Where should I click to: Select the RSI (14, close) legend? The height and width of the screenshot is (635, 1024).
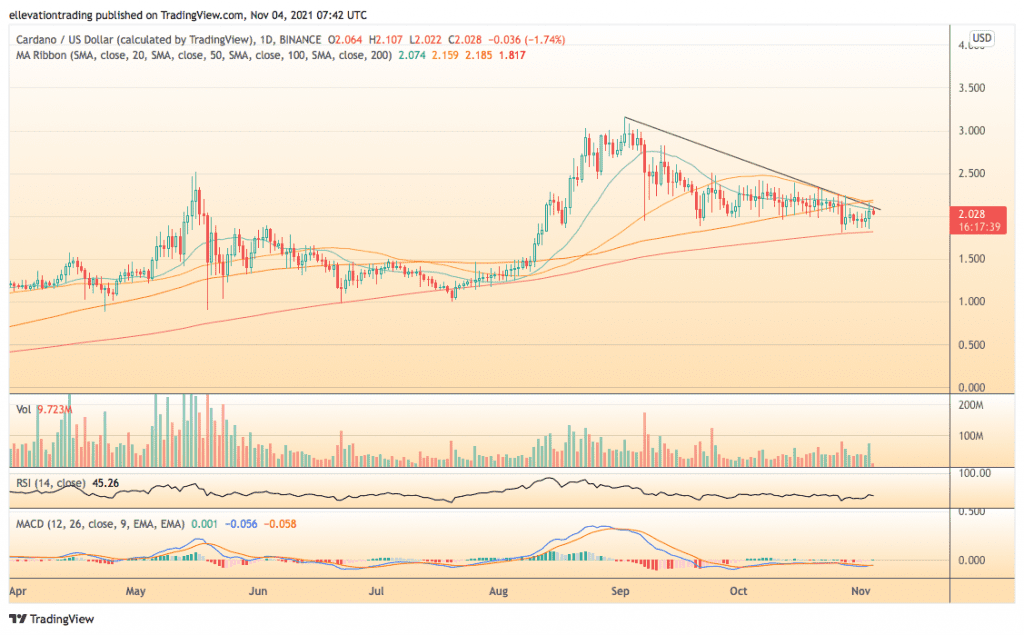50,483
